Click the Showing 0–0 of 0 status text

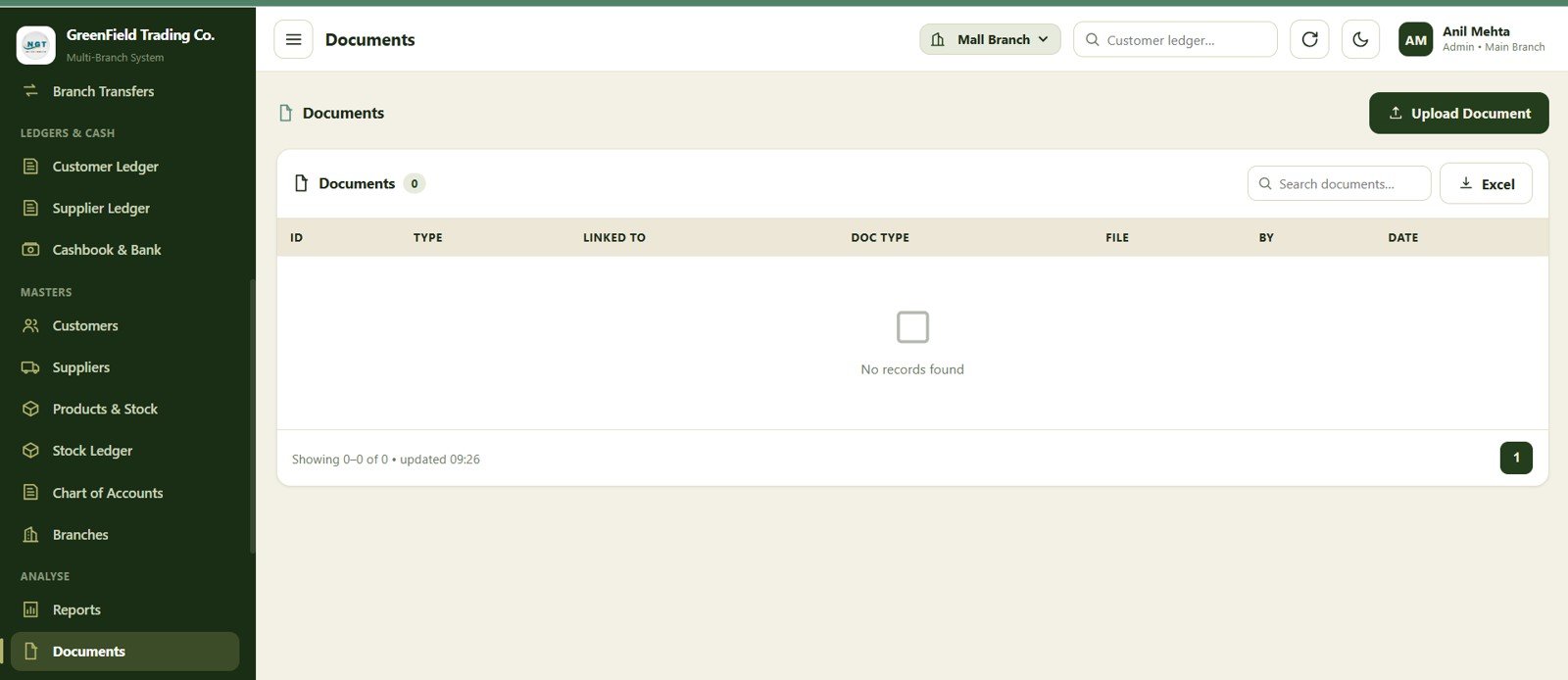click(x=386, y=460)
